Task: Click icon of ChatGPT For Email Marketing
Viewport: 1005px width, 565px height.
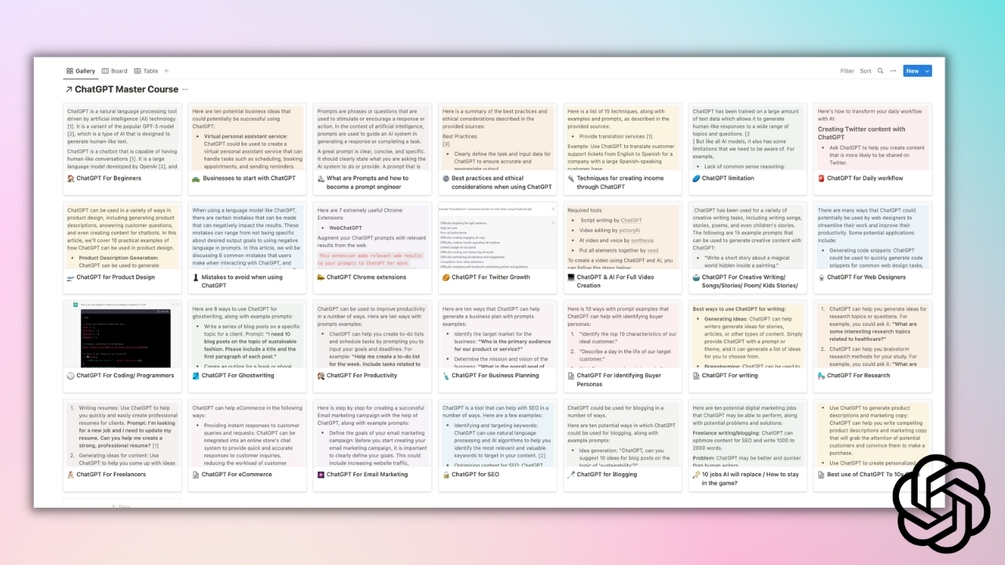Action: coord(320,475)
